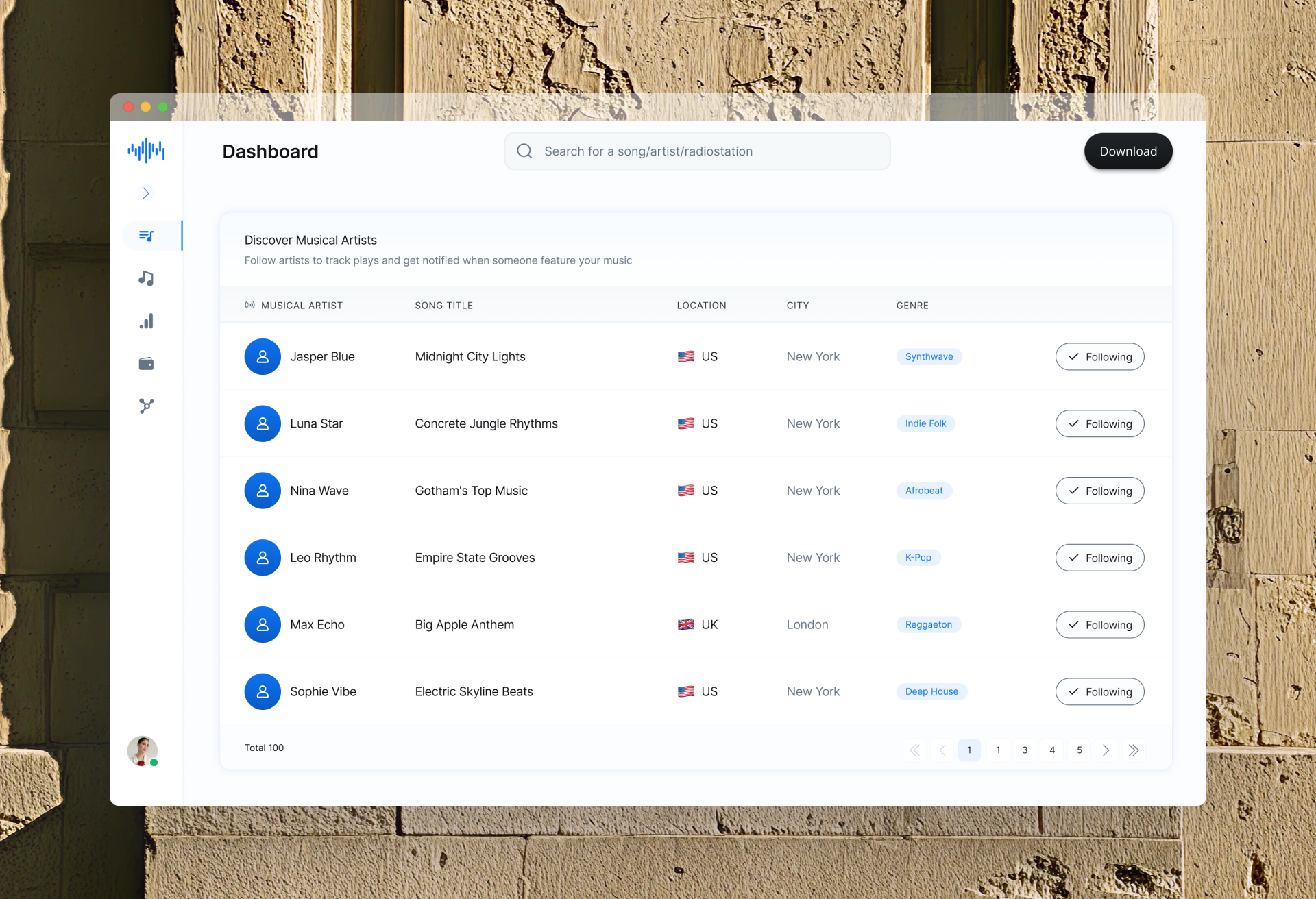
Task: Go to page 5
Action: coord(1080,750)
